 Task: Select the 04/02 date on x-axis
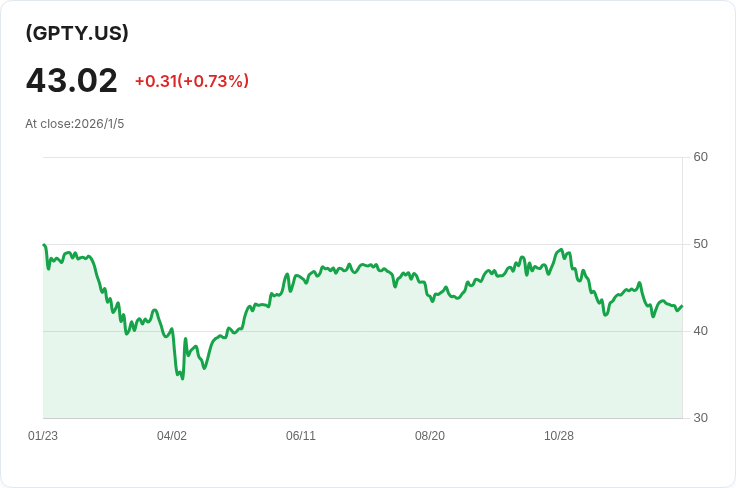(x=172, y=436)
